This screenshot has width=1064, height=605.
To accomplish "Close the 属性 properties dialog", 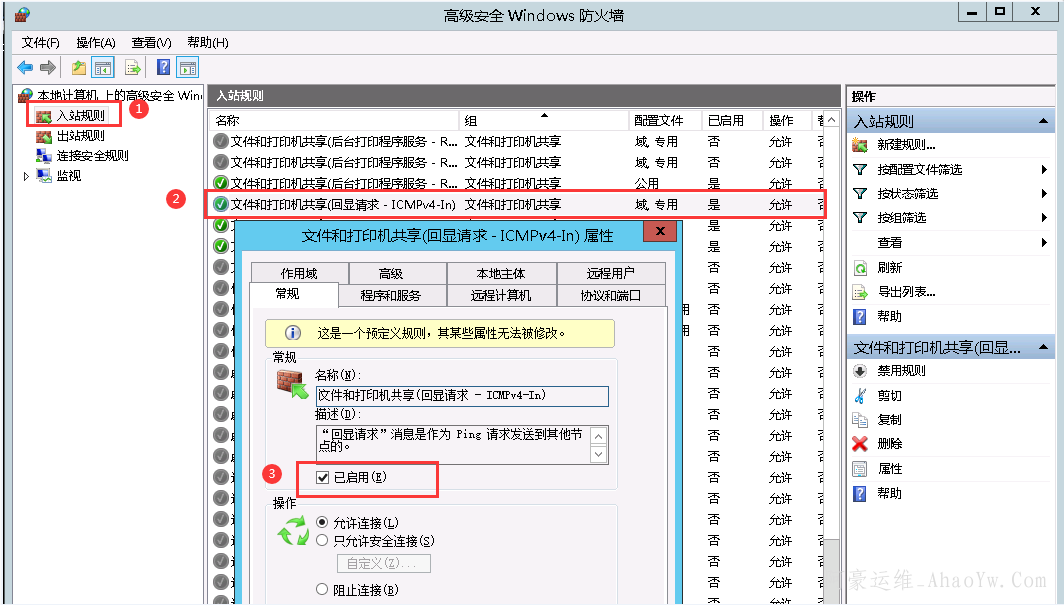I will 660,231.
